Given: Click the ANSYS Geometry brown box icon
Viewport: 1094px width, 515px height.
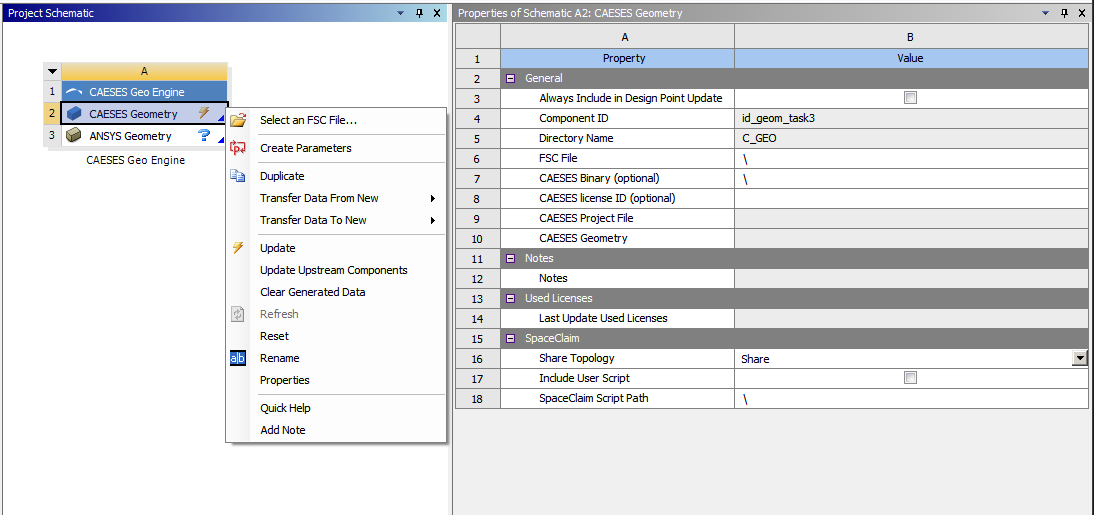Looking at the screenshot, I should coord(73,136).
